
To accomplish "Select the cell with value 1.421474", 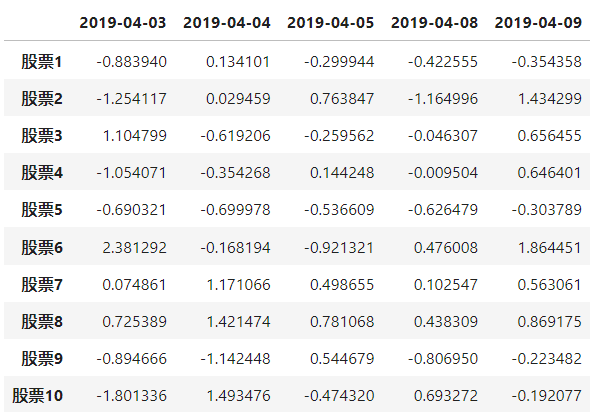I will coord(238,322).
